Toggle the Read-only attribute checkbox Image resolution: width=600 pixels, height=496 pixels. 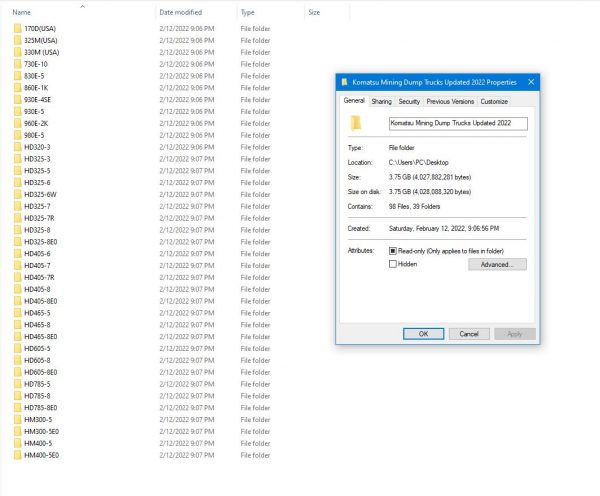tap(393, 251)
